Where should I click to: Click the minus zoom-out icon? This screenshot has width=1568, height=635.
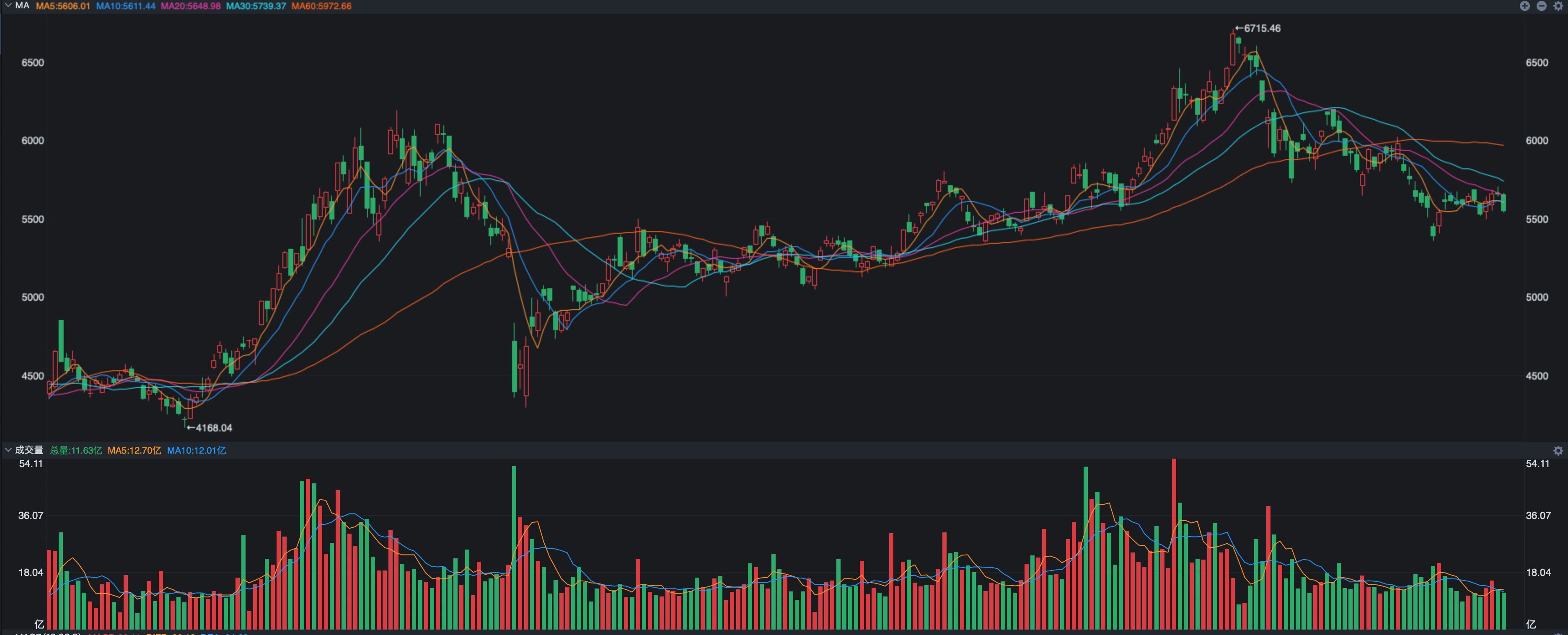pyautogui.click(x=1541, y=6)
